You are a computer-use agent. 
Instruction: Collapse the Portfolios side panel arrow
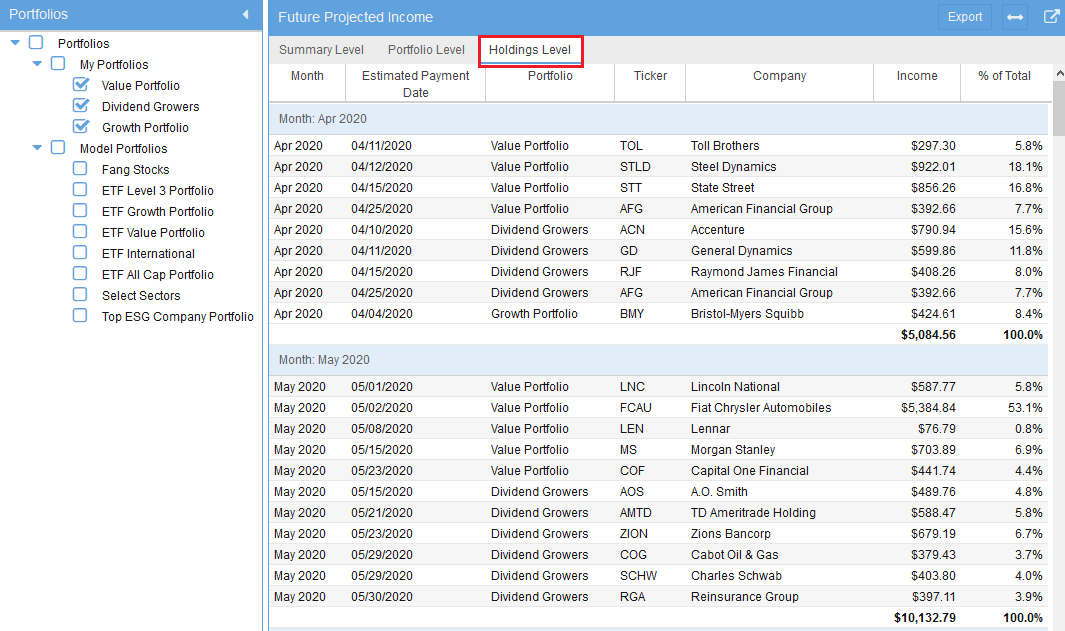coord(245,15)
